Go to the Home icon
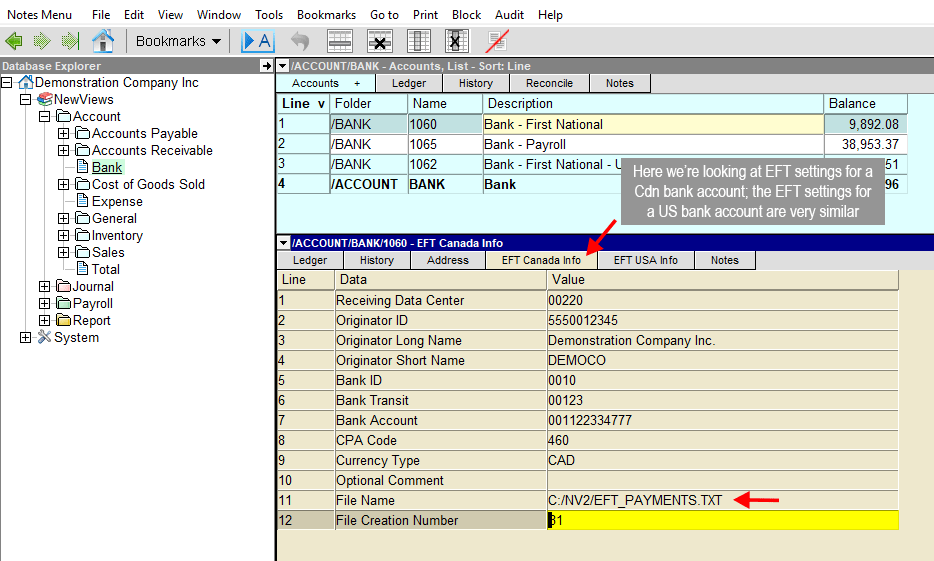The height and width of the screenshot is (561, 934). pyautogui.click(x=102, y=41)
